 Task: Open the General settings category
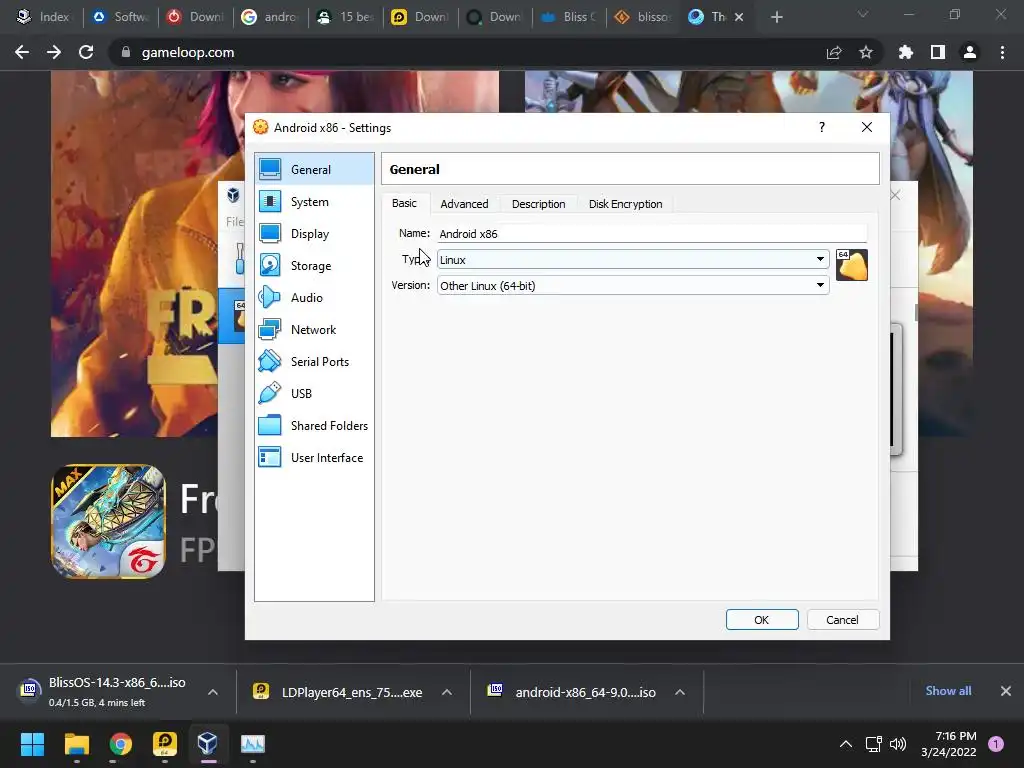314,169
